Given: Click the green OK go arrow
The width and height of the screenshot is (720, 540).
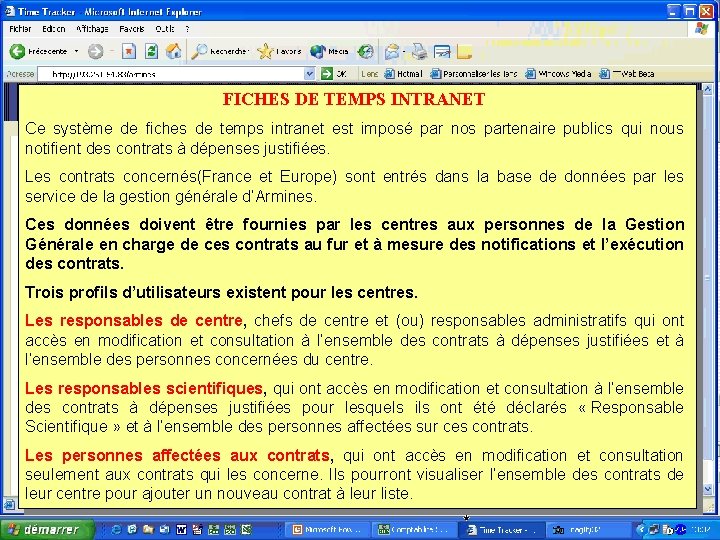Looking at the screenshot, I should click(326, 73).
